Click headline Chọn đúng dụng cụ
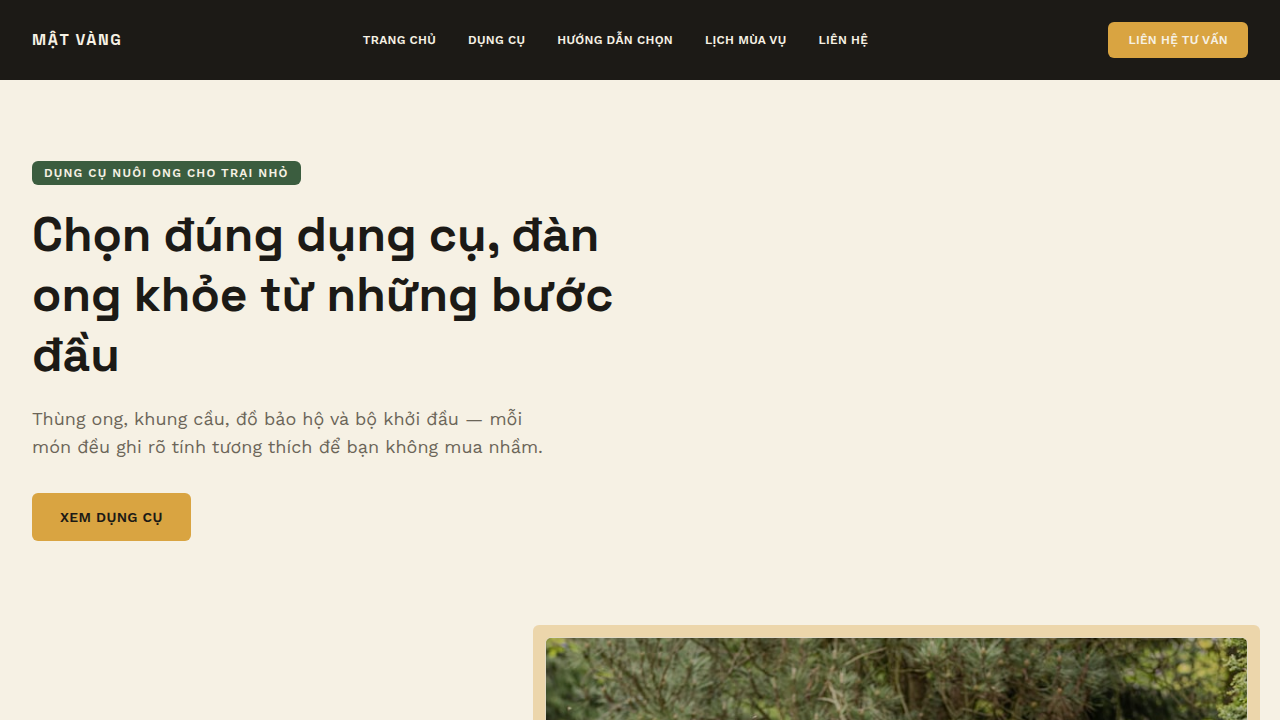The width and height of the screenshot is (1280, 720). (322, 295)
